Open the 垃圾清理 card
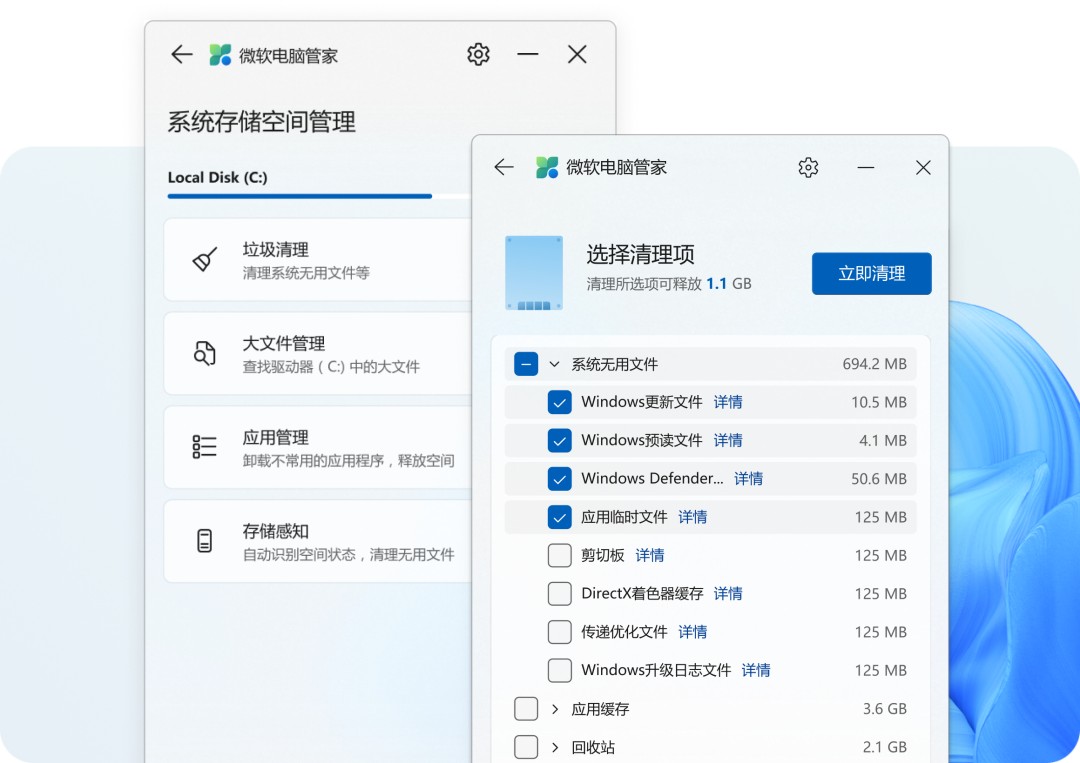 click(318, 260)
